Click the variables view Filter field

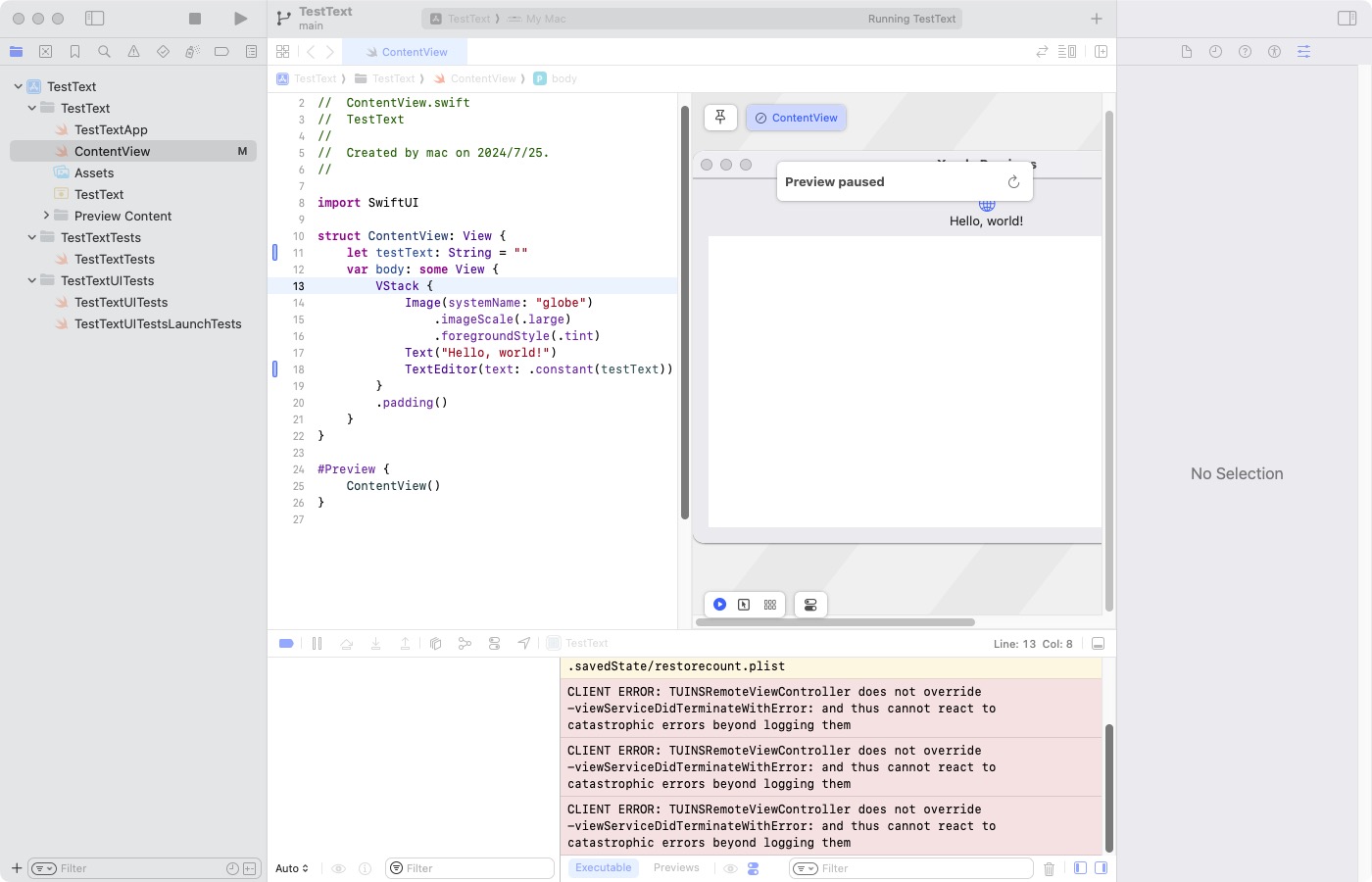[x=470, y=868]
